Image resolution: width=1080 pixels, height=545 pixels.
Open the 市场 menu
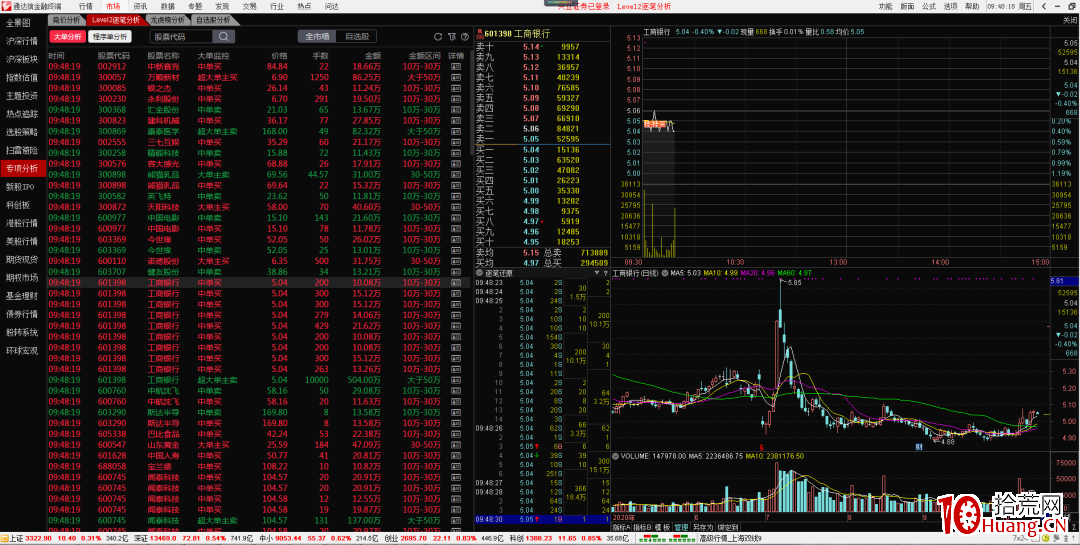[x=113, y=6]
